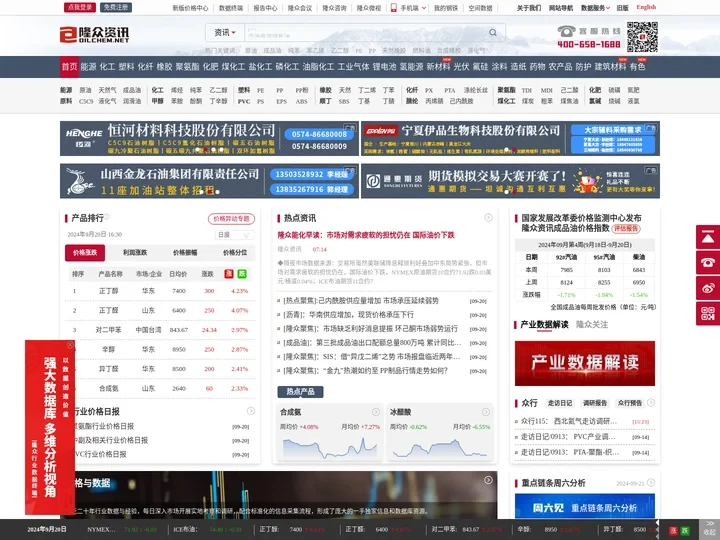Click the 天然气 sub-category under 能源
The height and width of the screenshot is (540, 720).
pyautogui.click(x=107, y=90)
